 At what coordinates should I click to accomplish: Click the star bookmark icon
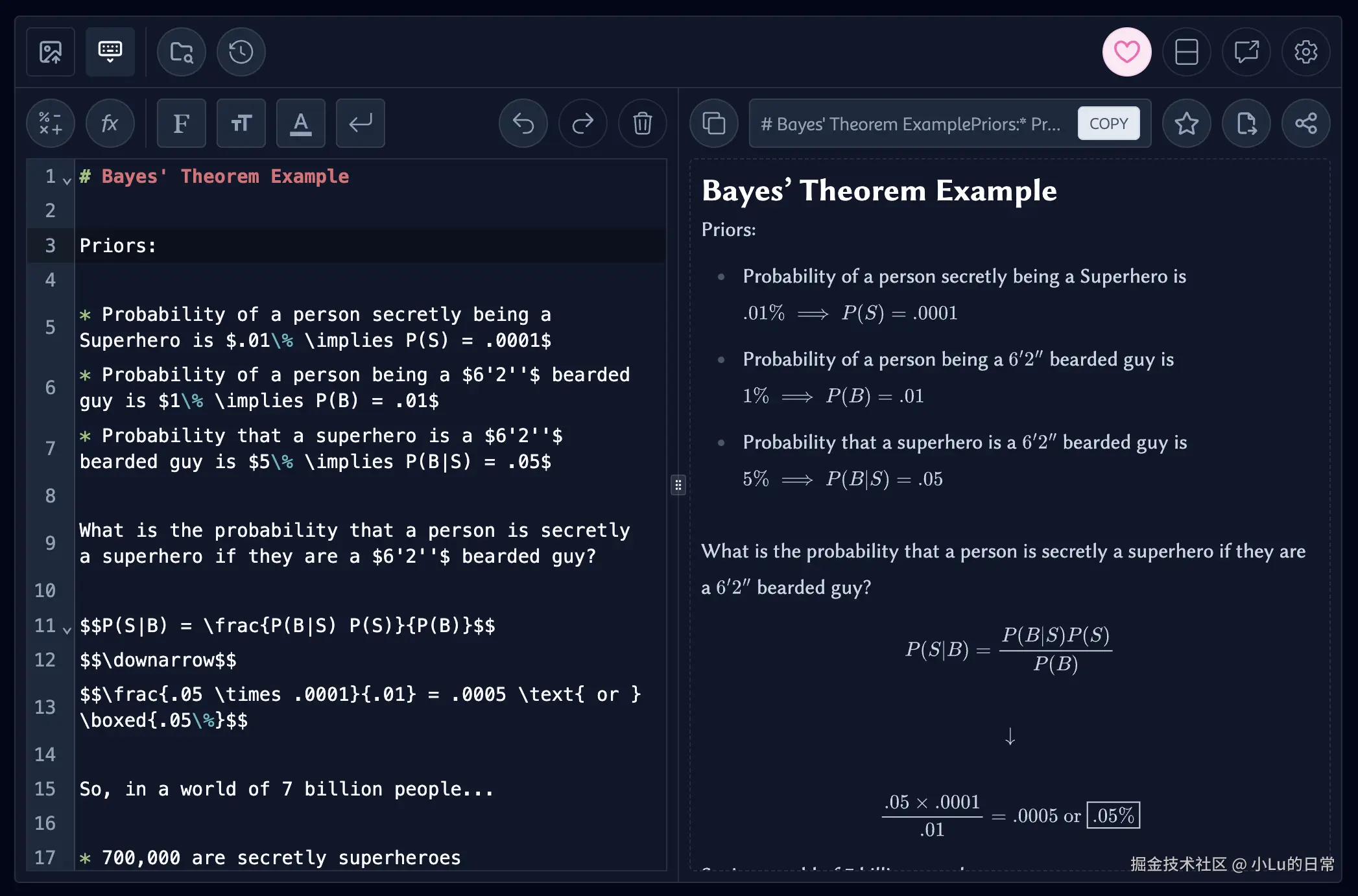(1186, 123)
